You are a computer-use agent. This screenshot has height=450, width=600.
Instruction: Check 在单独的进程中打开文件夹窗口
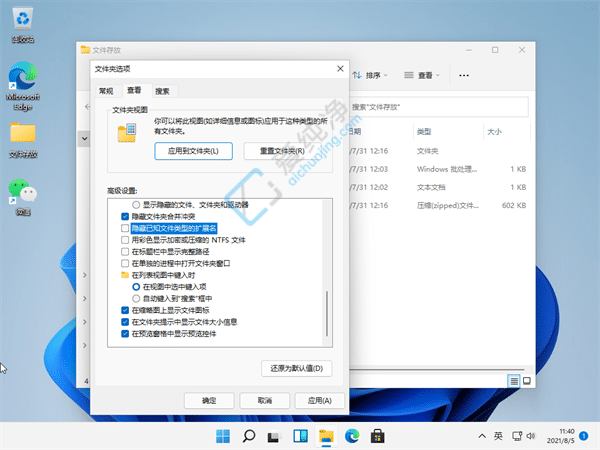click(x=125, y=263)
